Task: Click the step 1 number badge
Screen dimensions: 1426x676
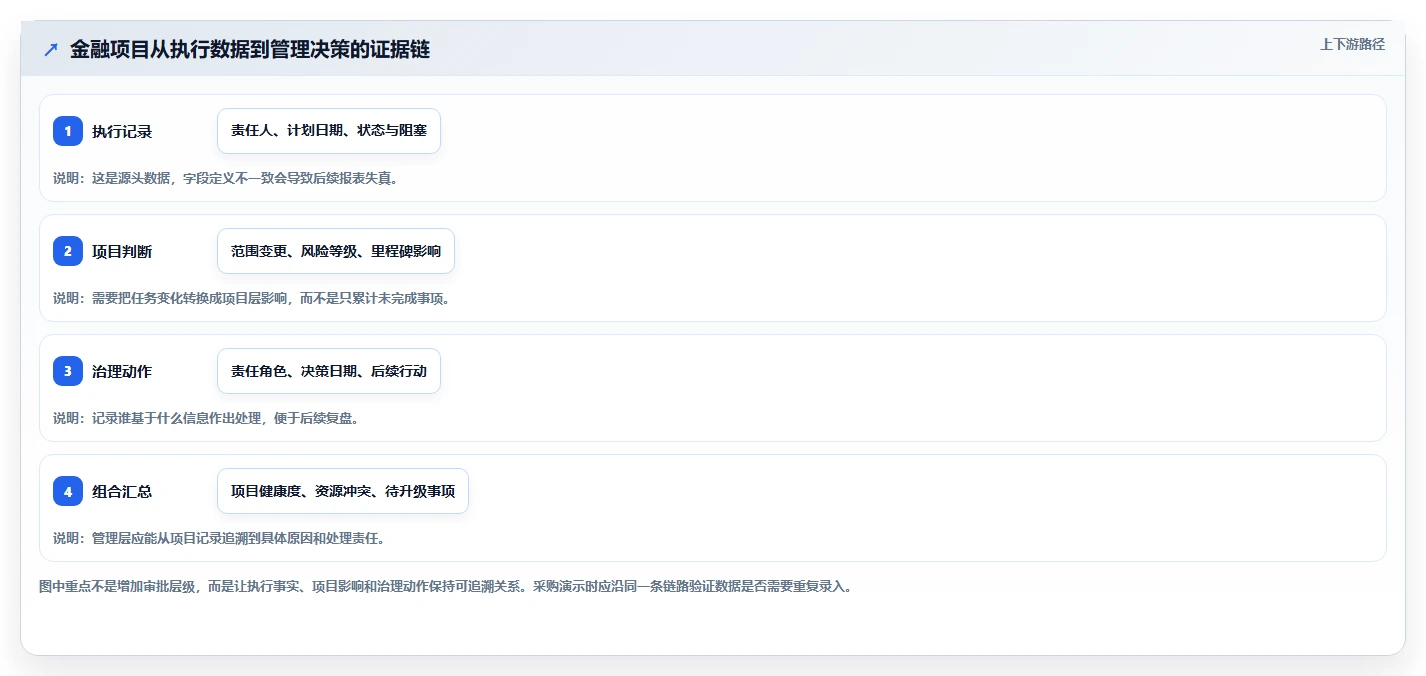Action: [68, 131]
